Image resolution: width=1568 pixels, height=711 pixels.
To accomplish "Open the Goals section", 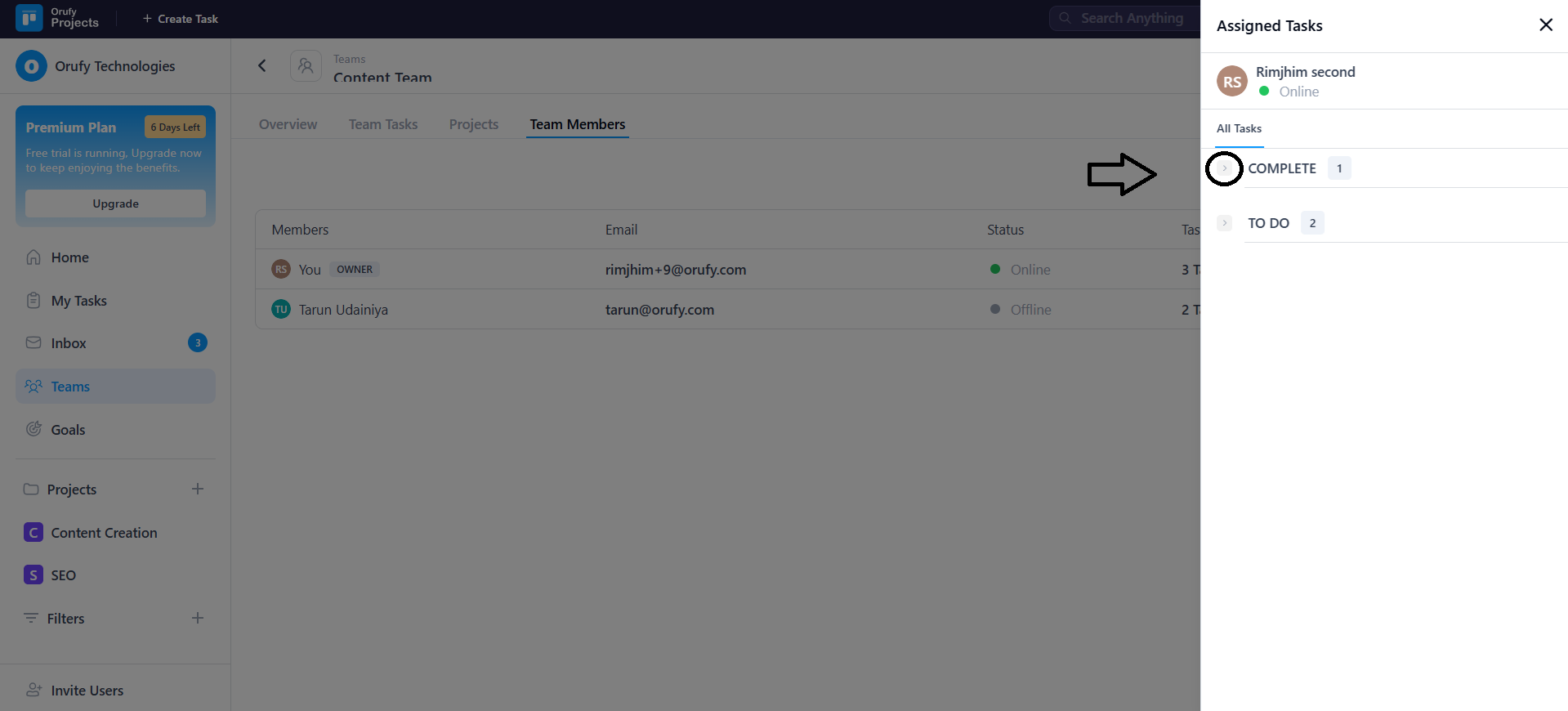I will tap(68, 430).
